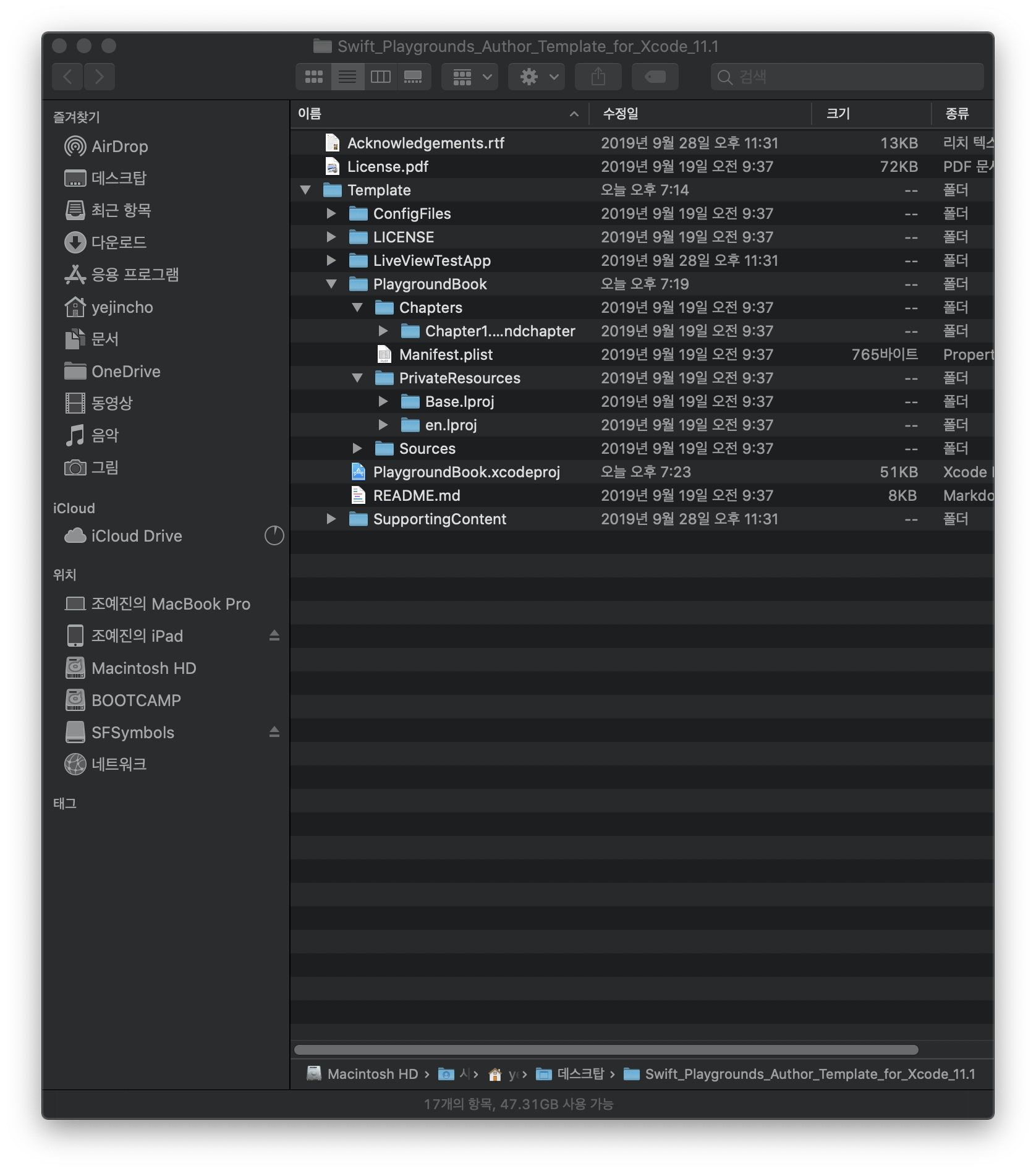Expand the Chapter1 playgroundchapter folder
The height and width of the screenshot is (1171, 1036).
point(383,331)
